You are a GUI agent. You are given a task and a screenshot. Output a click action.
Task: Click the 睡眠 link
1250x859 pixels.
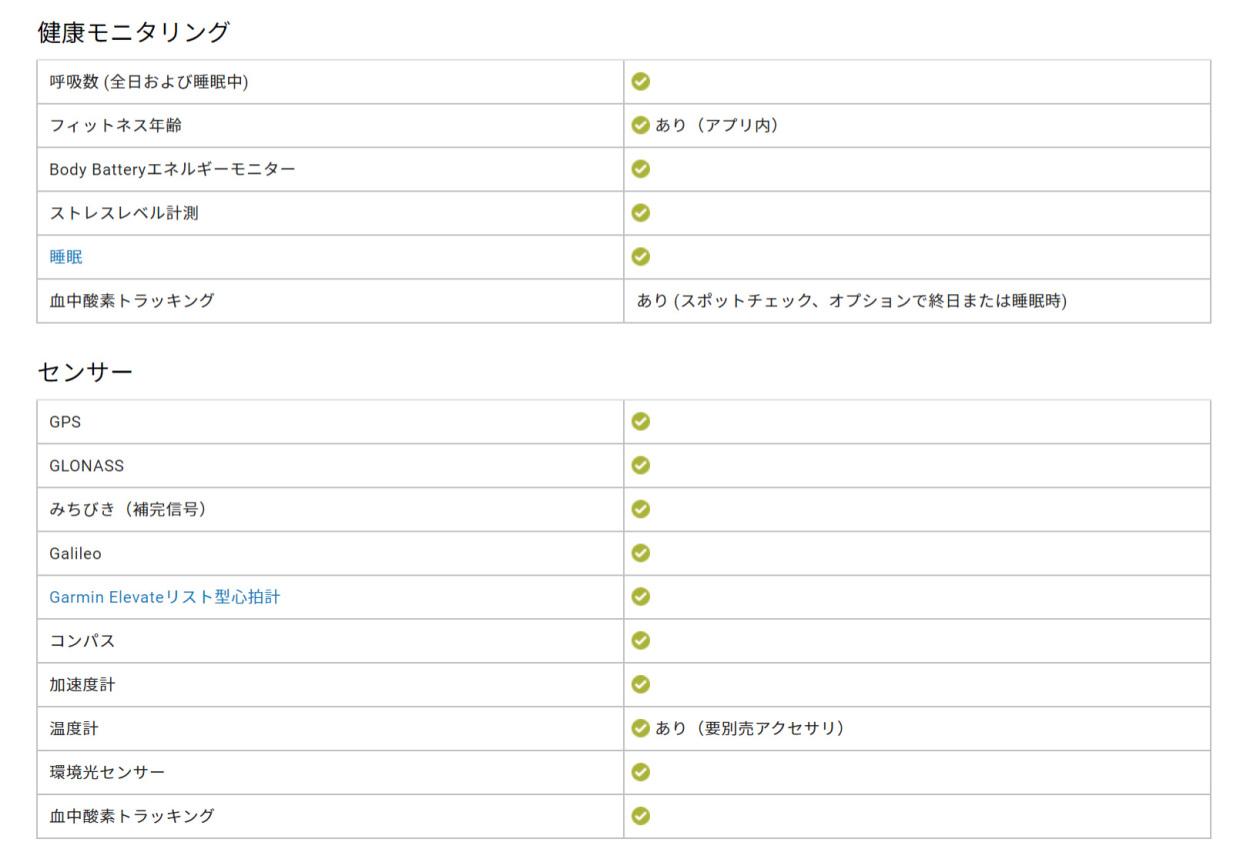point(66,257)
